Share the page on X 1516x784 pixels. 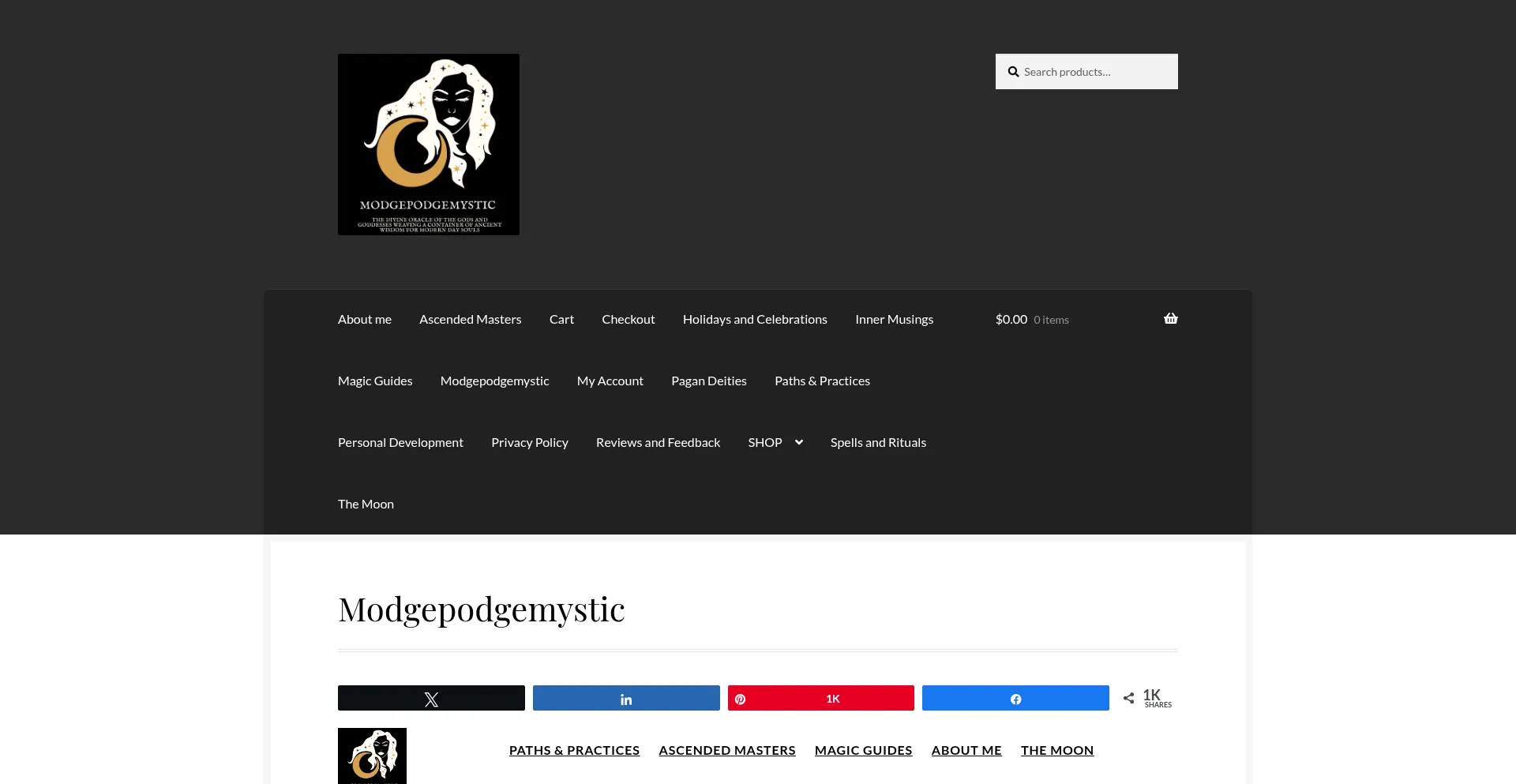click(431, 698)
